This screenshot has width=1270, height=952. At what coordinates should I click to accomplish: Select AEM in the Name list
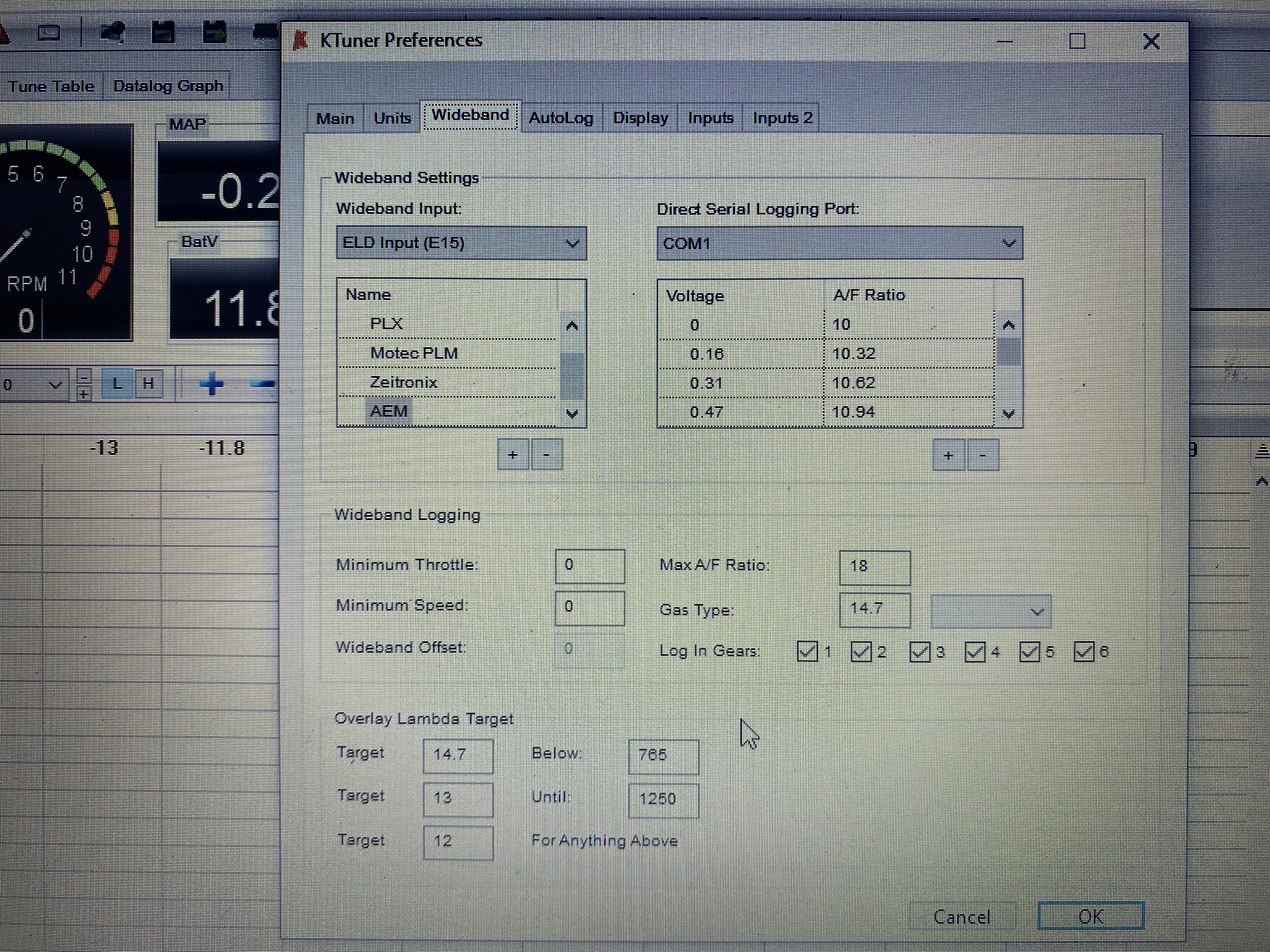pos(447,412)
